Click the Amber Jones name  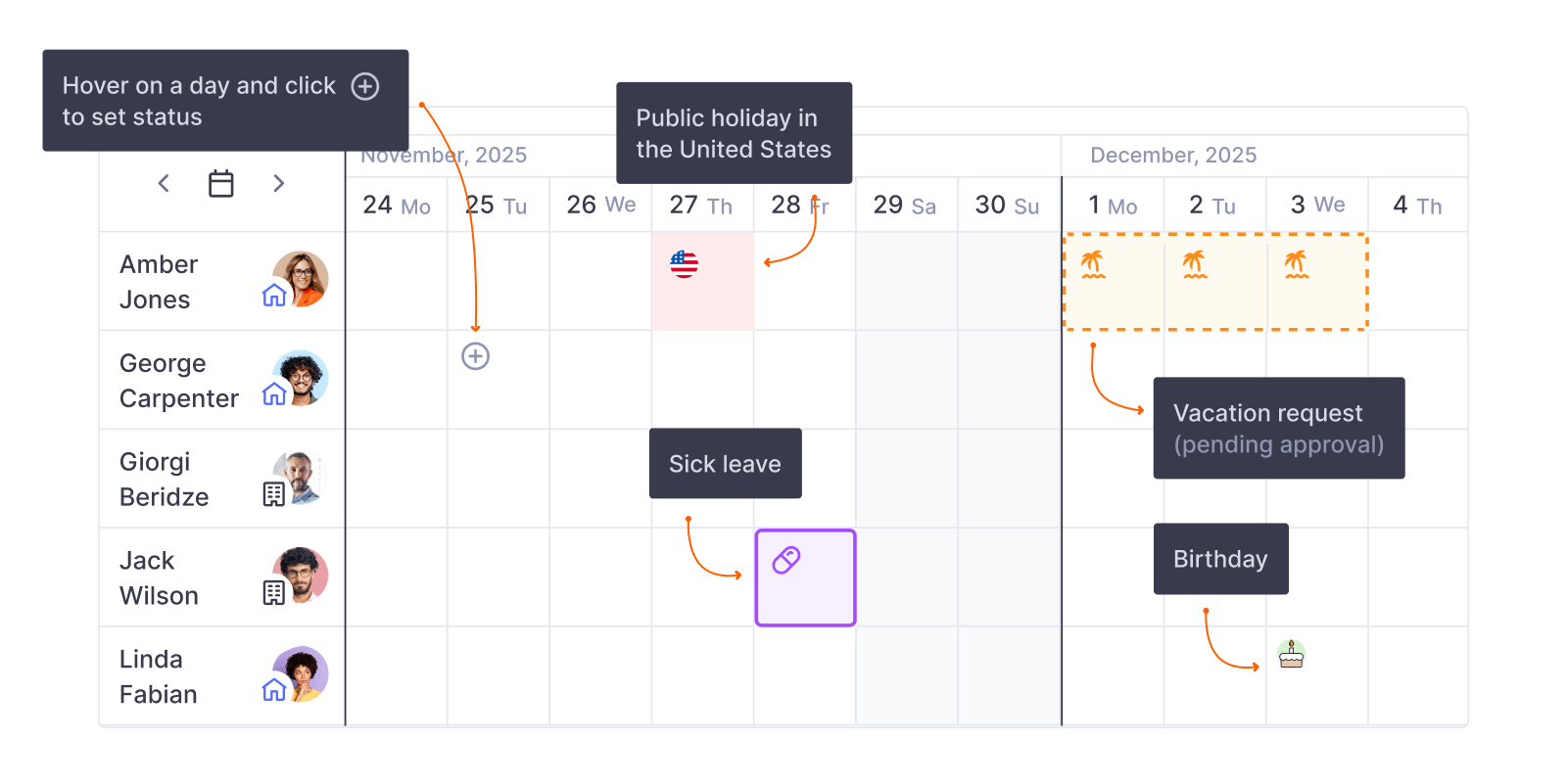(x=159, y=282)
